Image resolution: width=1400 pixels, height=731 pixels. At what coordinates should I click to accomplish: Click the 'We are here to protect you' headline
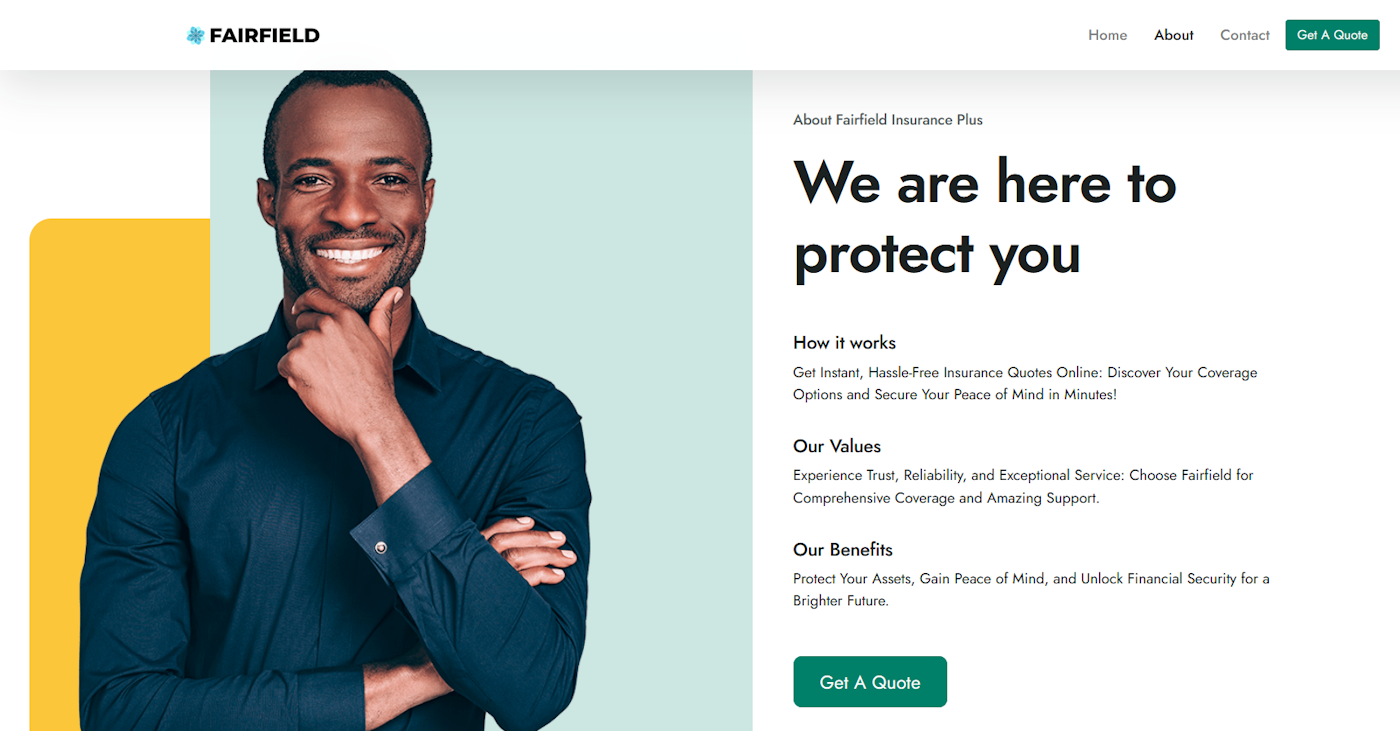(985, 217)
